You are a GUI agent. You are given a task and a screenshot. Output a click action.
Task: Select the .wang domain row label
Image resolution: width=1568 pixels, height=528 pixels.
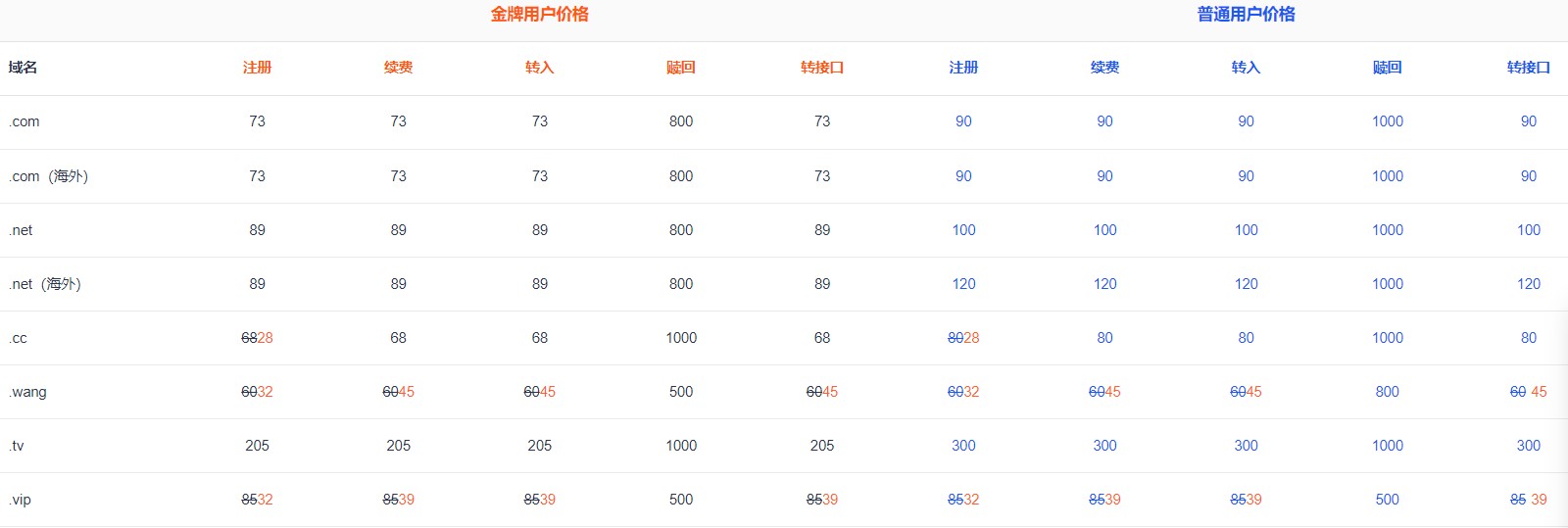[x=27, y=392]
